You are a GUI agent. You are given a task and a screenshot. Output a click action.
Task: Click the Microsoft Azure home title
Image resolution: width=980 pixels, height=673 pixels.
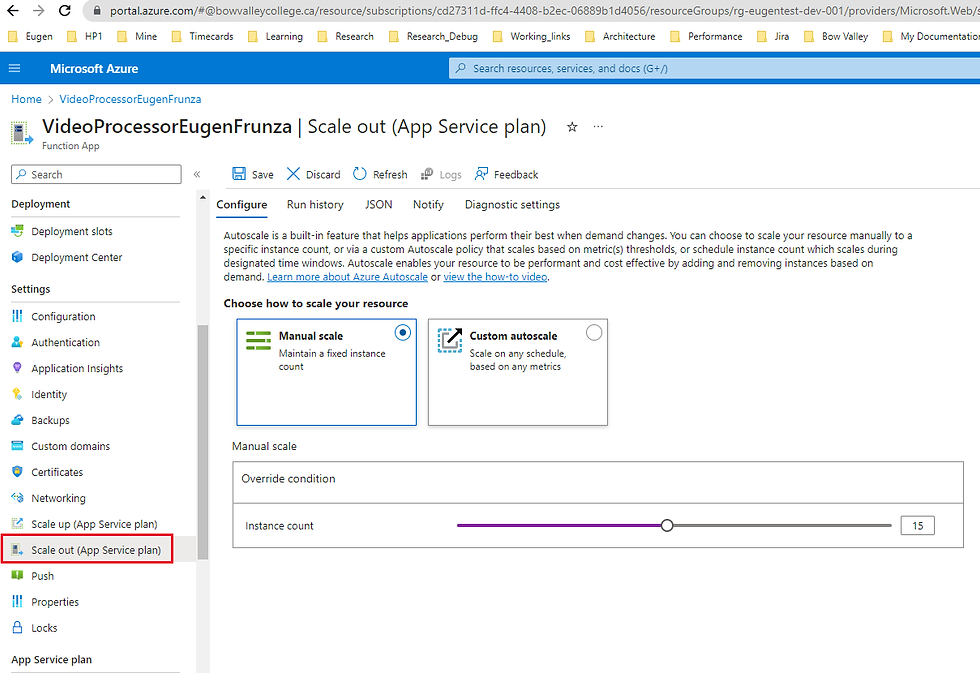point(94,68)
